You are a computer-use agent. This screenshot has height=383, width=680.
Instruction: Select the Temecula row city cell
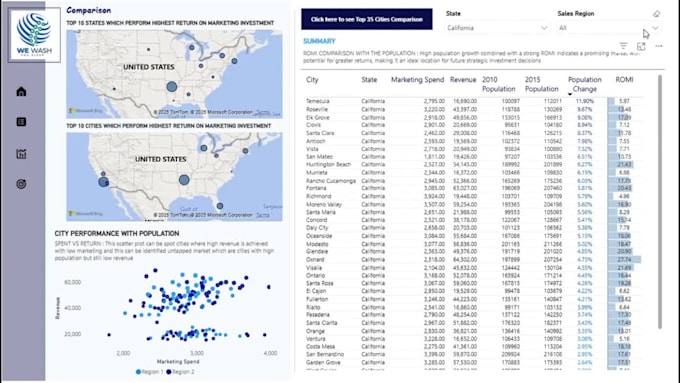click(x=317, y=101)
